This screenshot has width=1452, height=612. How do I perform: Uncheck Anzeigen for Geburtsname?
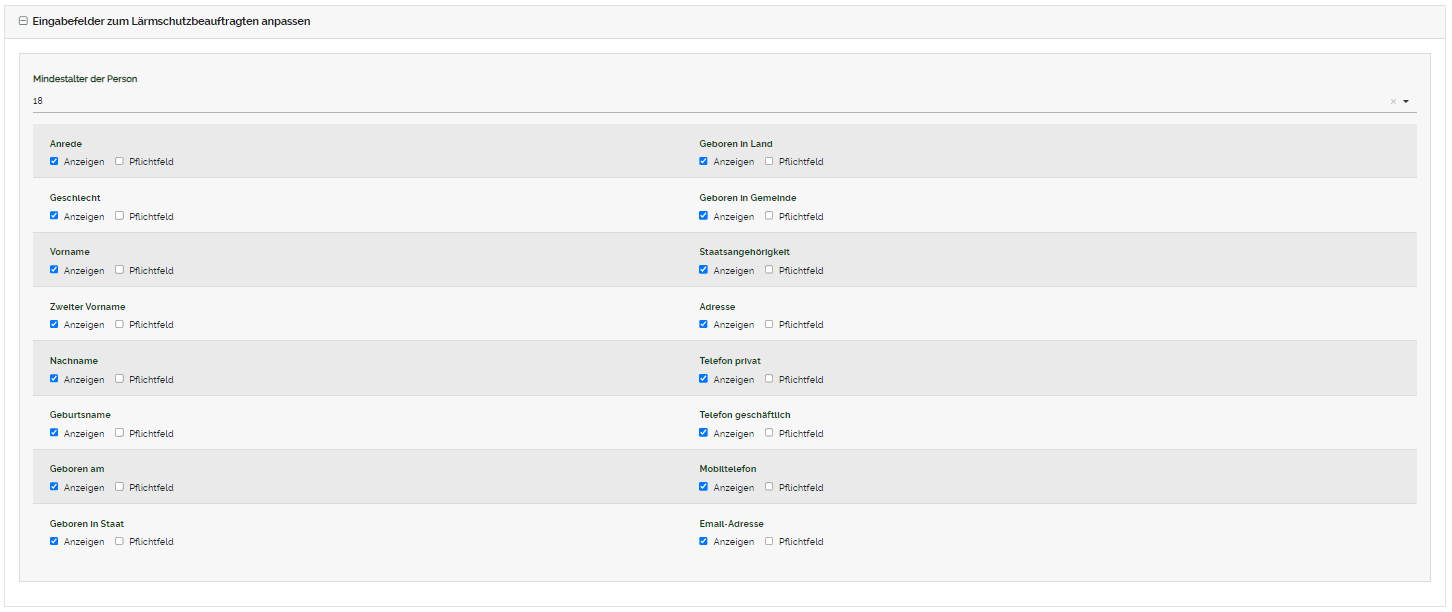coord(54,433)
